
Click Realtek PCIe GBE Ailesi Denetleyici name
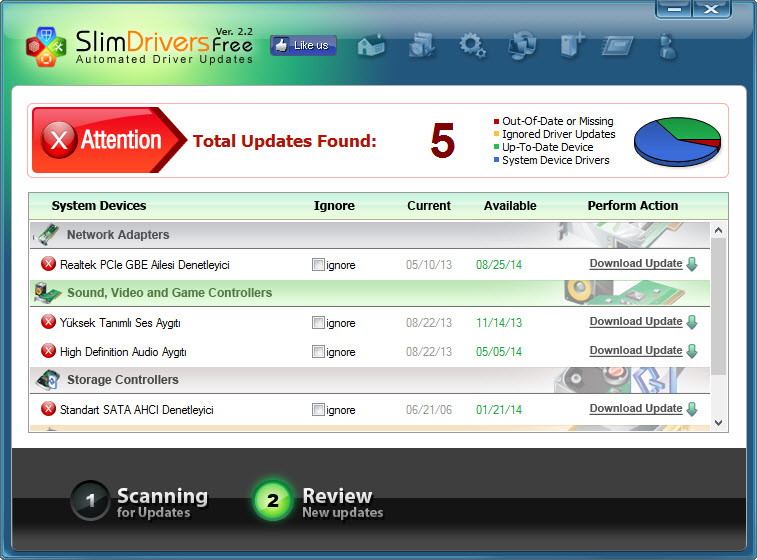(x=144, y=265)
